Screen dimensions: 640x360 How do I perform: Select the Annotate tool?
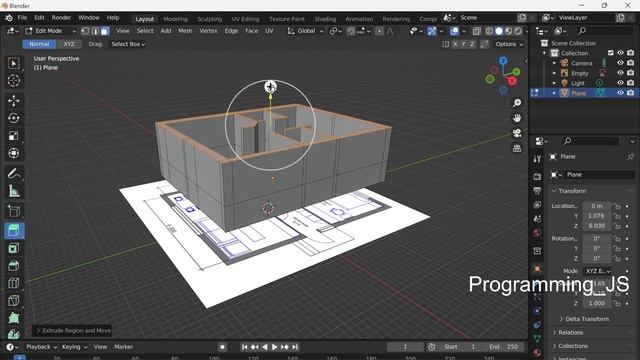pos(14,173)
